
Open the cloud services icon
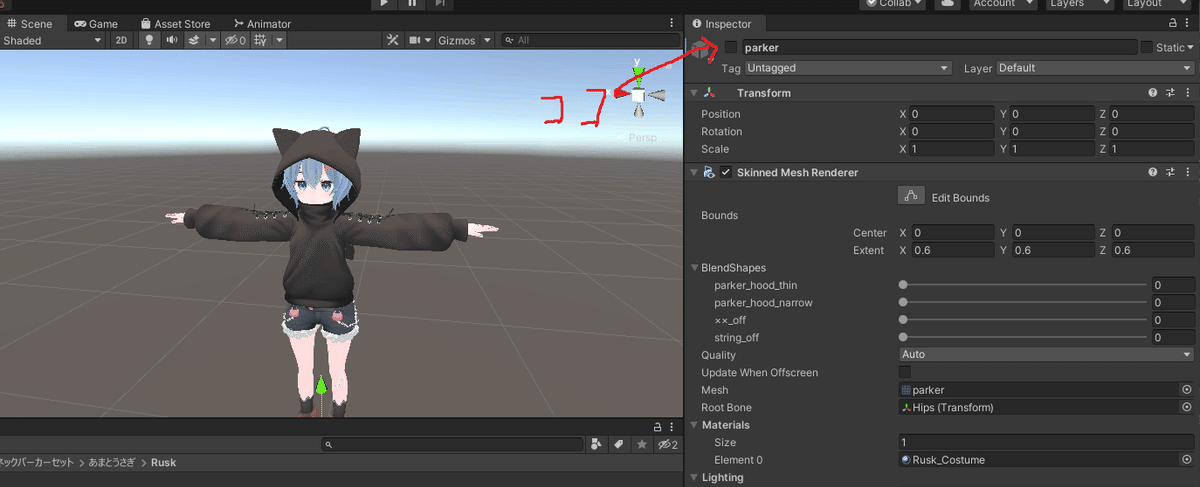click(945, 4)
